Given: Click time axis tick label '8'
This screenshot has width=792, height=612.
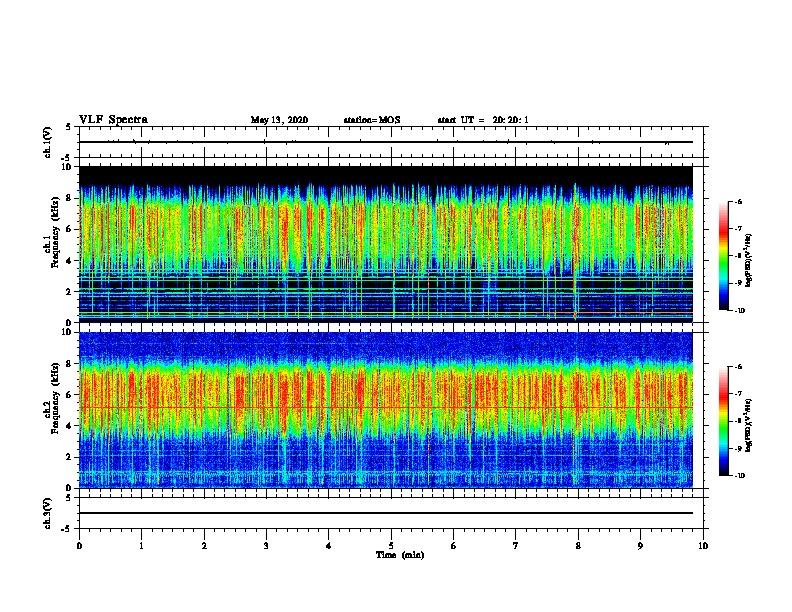Looking at the screenshot, I should [578, 546].
